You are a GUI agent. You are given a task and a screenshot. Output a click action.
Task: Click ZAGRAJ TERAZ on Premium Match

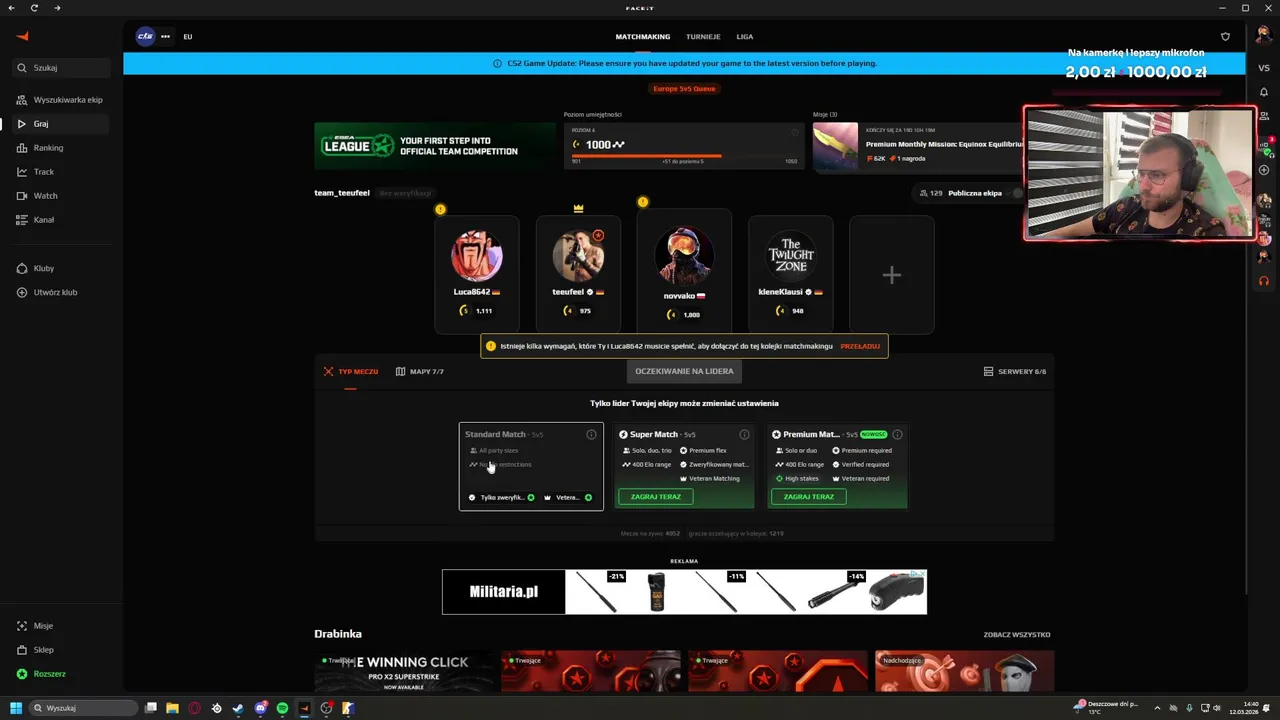pyautogui.click(x=809, y=497)
